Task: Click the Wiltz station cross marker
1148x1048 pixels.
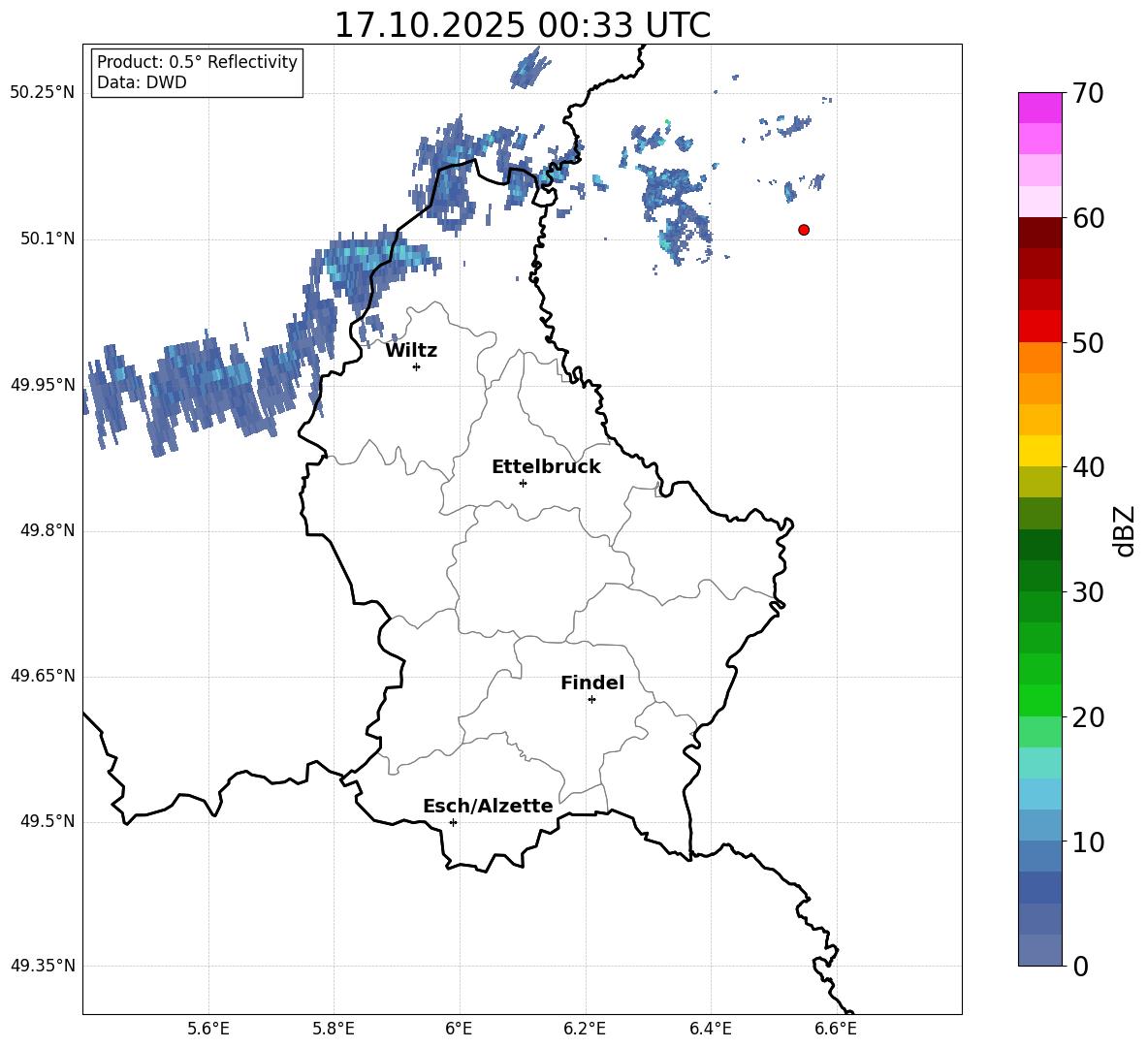Action: [417, 366]
